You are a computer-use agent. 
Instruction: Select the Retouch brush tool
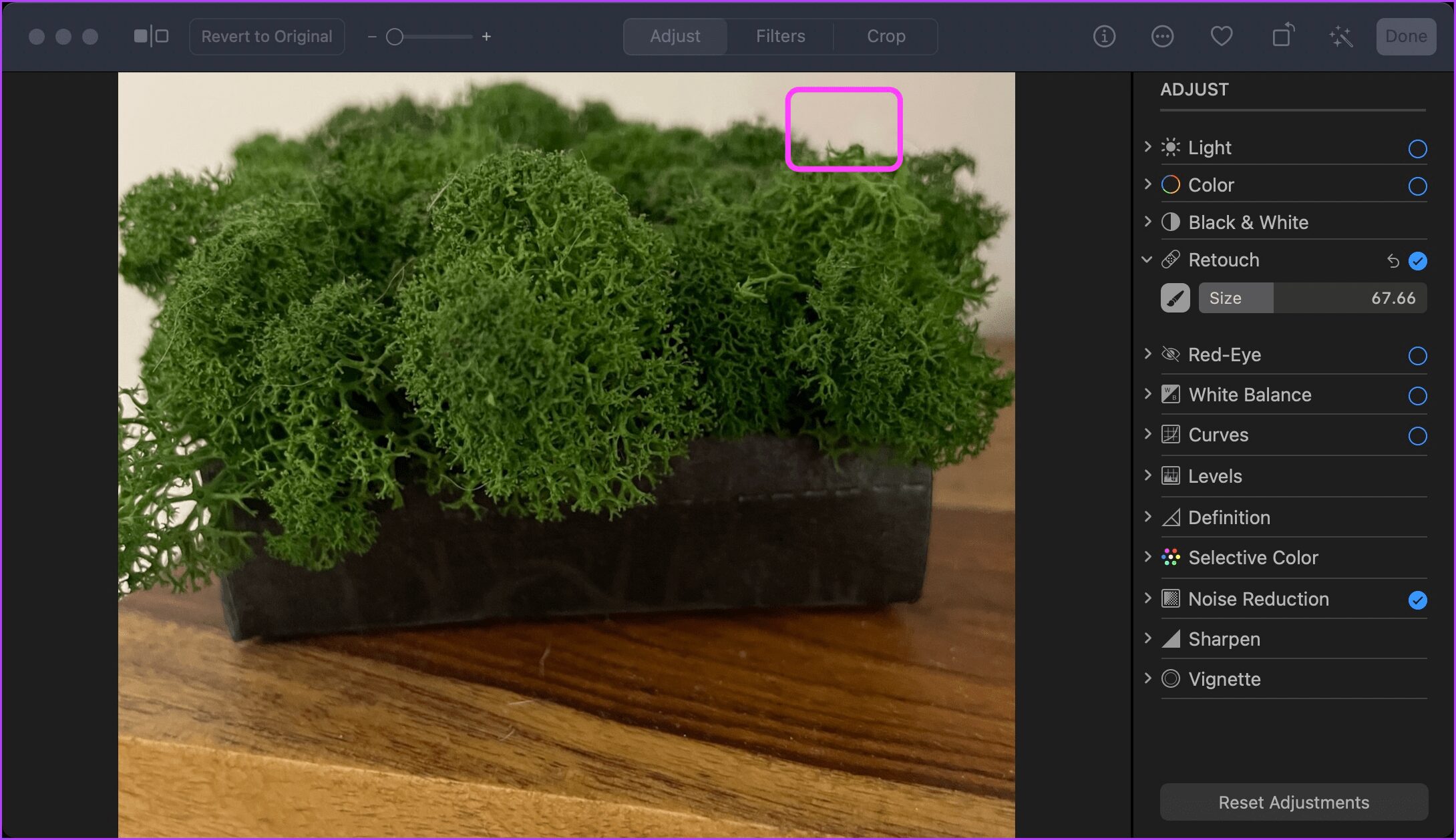point(1175,297)
